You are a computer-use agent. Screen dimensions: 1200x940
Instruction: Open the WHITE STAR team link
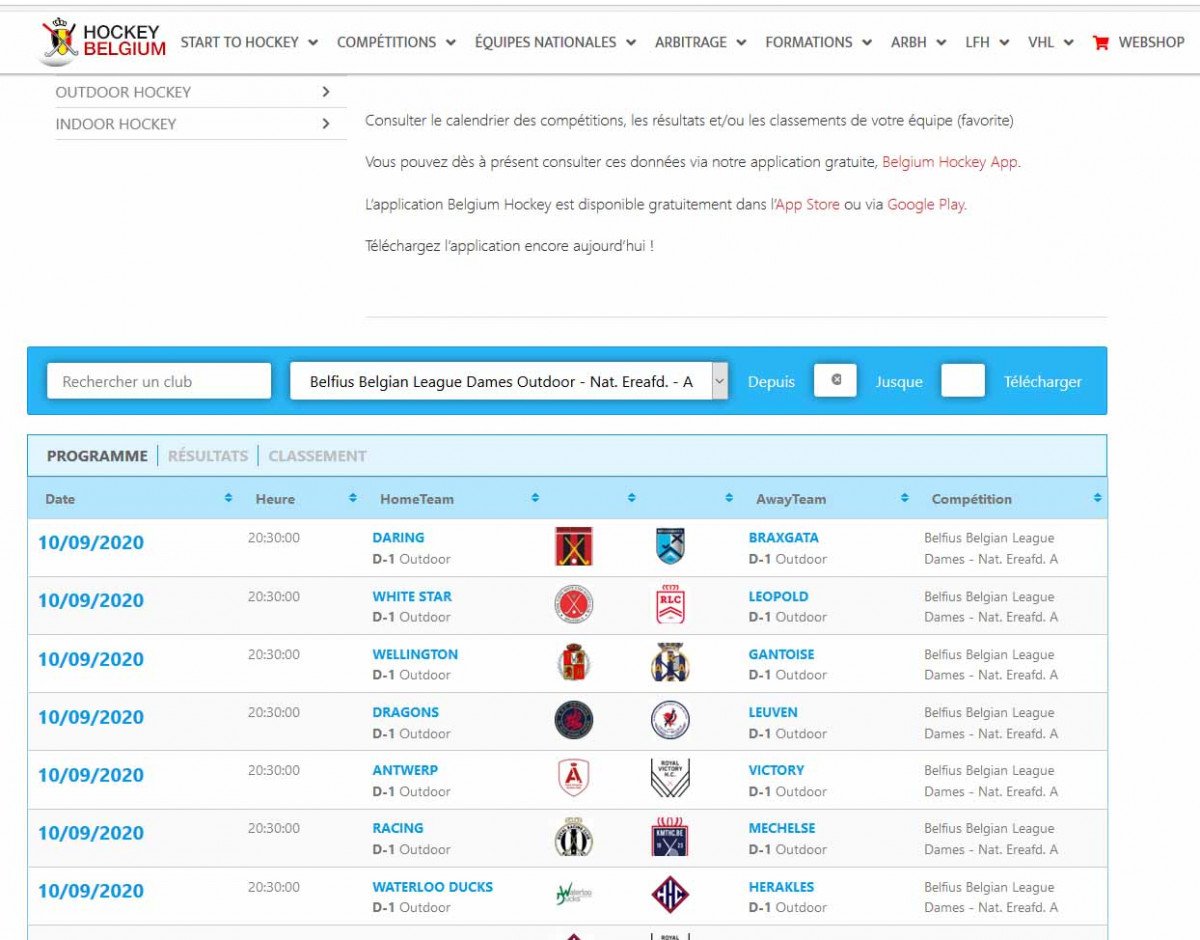tap(412, 596)
